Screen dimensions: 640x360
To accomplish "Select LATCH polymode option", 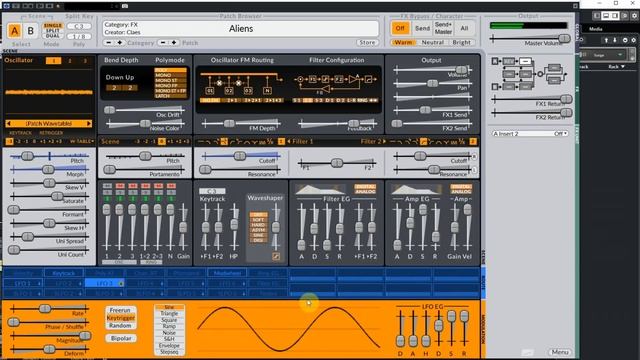I will [171, 96].
